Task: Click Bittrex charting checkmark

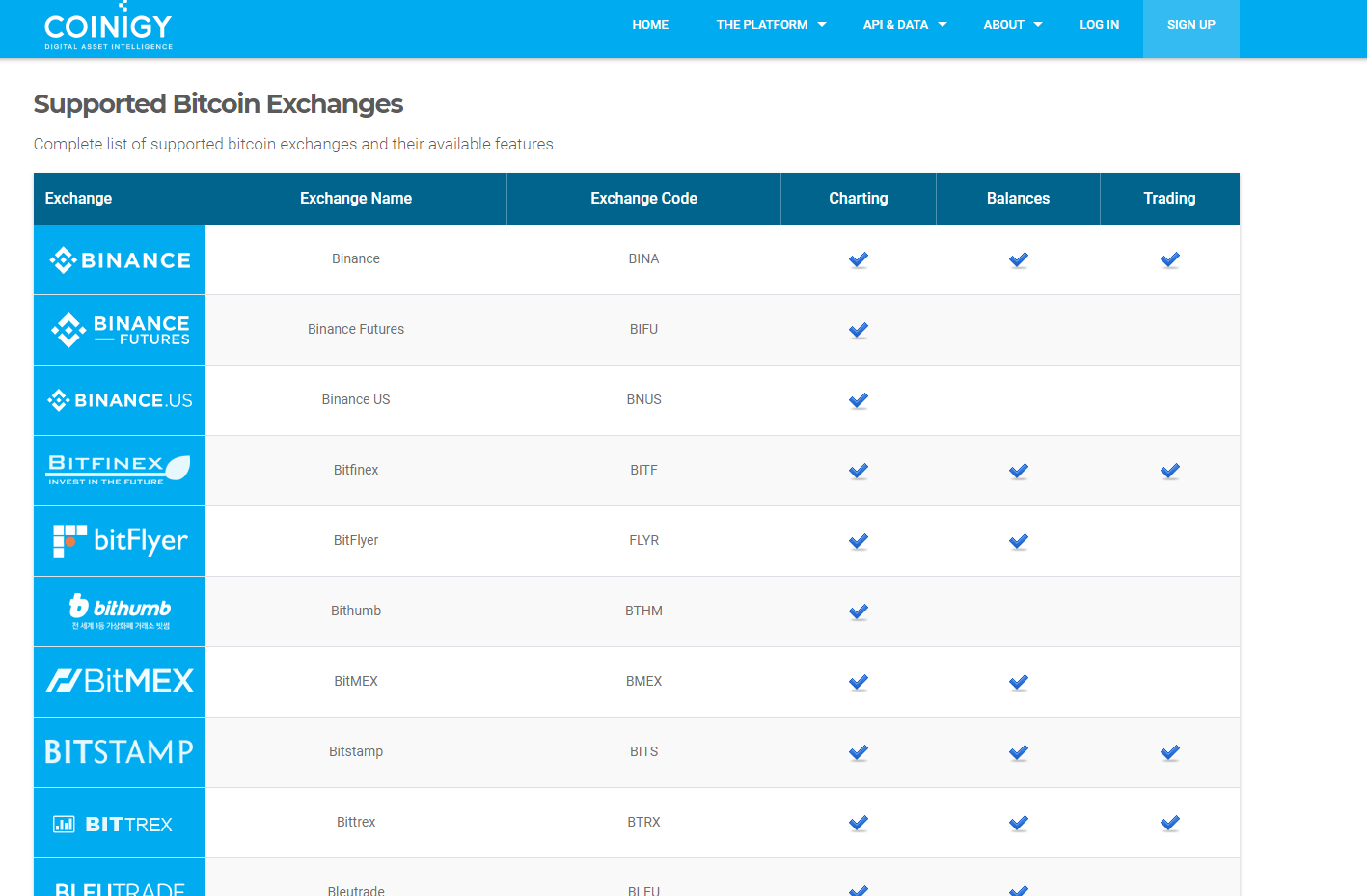Action: click(x=859, y=823)
